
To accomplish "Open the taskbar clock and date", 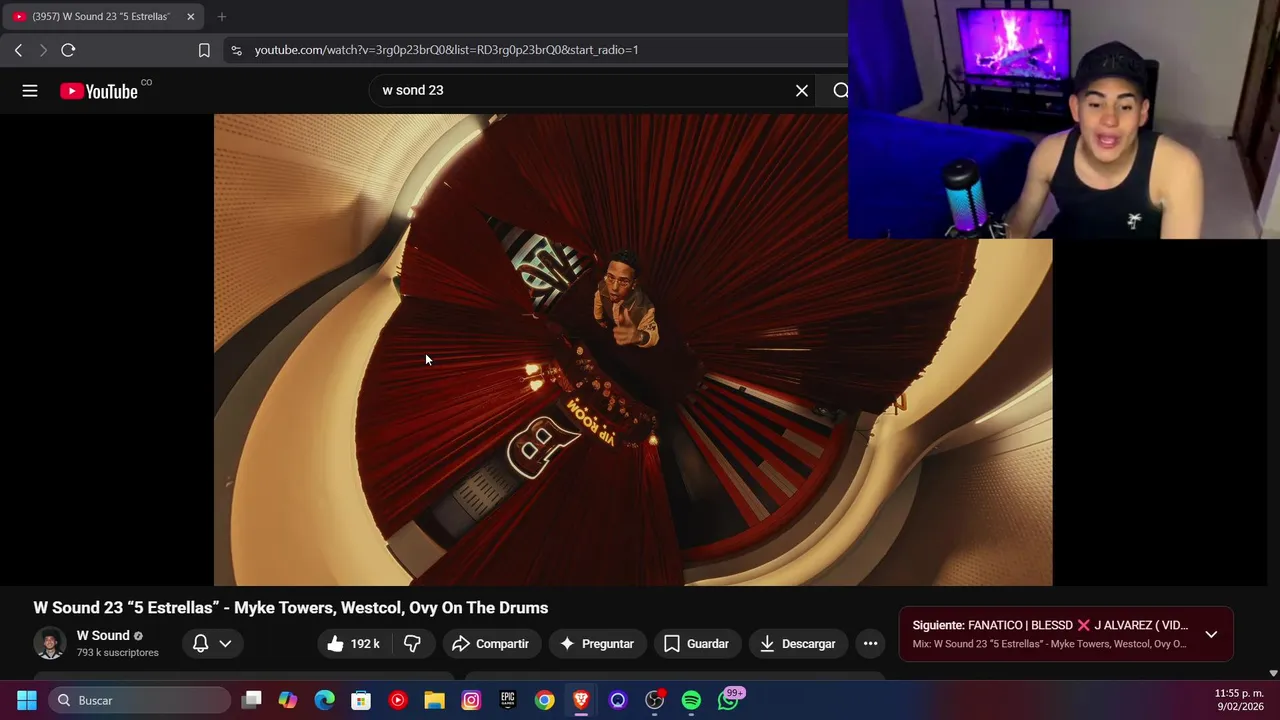I will 1239,700.
